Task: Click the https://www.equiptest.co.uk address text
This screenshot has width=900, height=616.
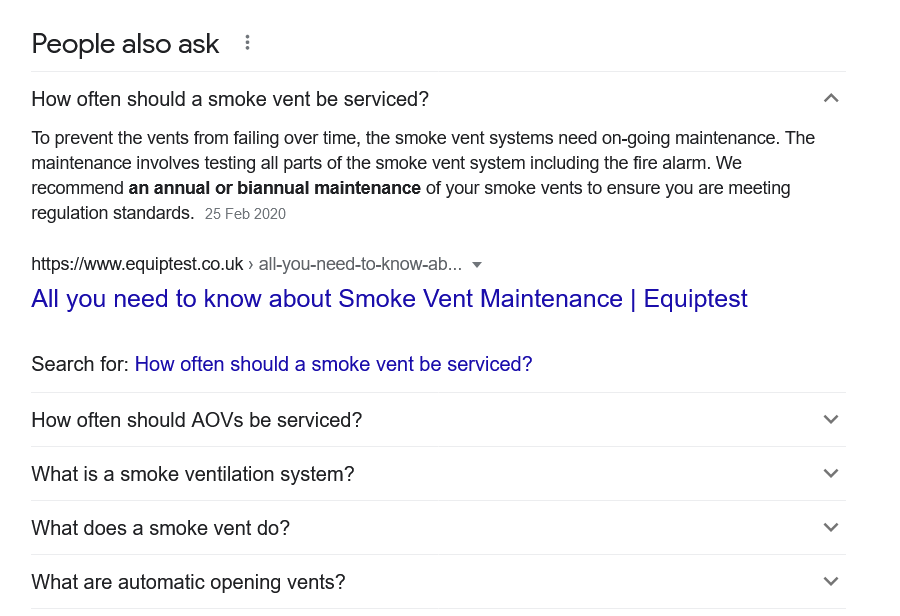Action: point(137,264)
